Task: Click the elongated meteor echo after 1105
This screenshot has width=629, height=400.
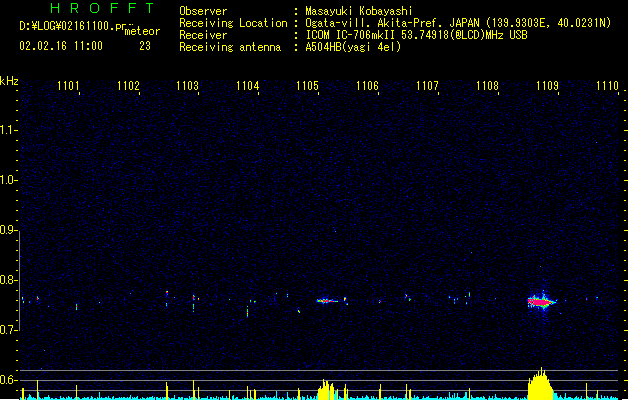Action: coord(327,301)
